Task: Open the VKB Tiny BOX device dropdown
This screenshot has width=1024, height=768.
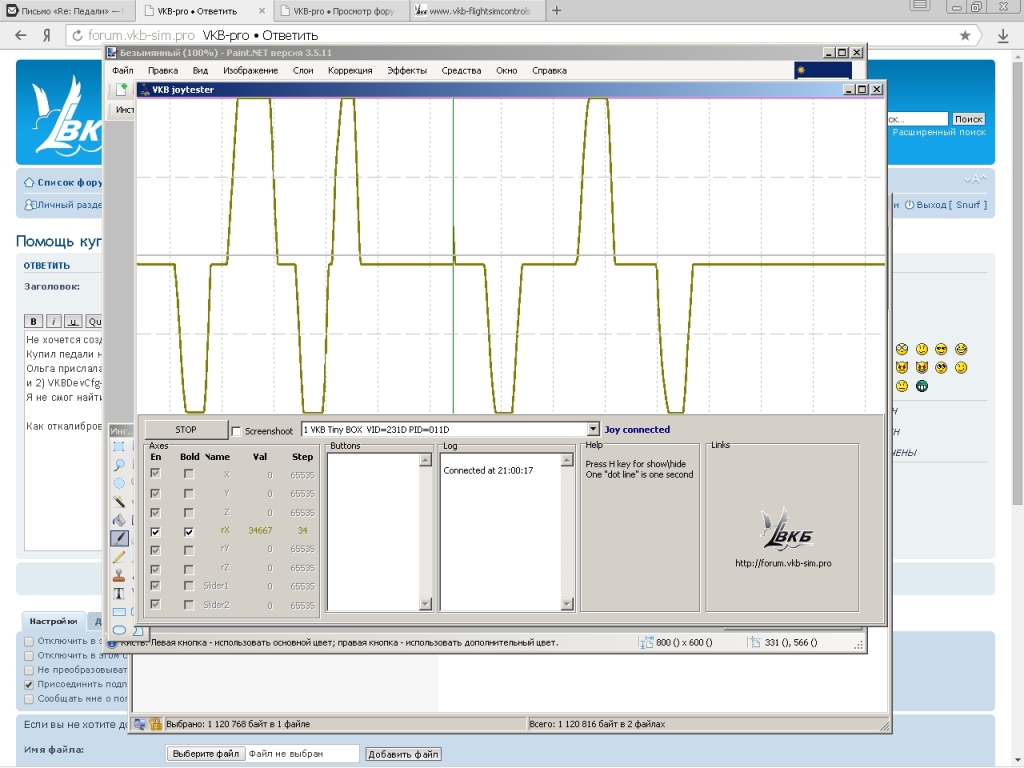Action: 593,430
